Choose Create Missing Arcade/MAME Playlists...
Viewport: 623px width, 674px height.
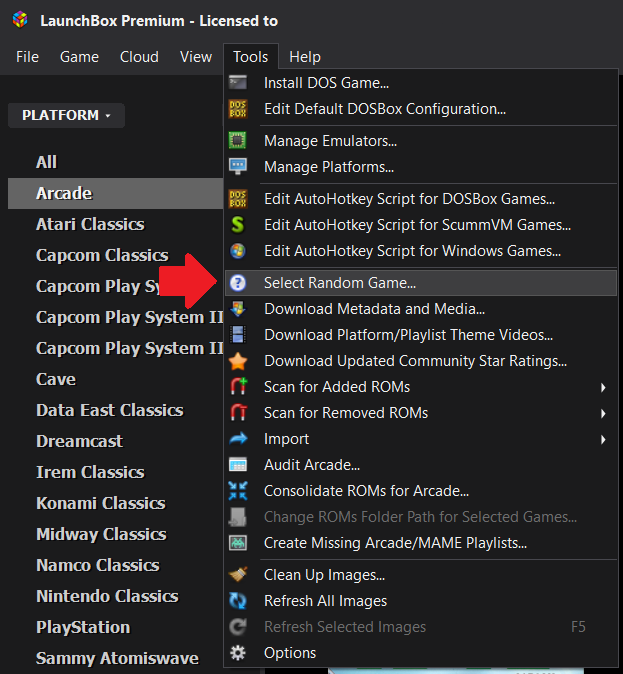(421, 543)
